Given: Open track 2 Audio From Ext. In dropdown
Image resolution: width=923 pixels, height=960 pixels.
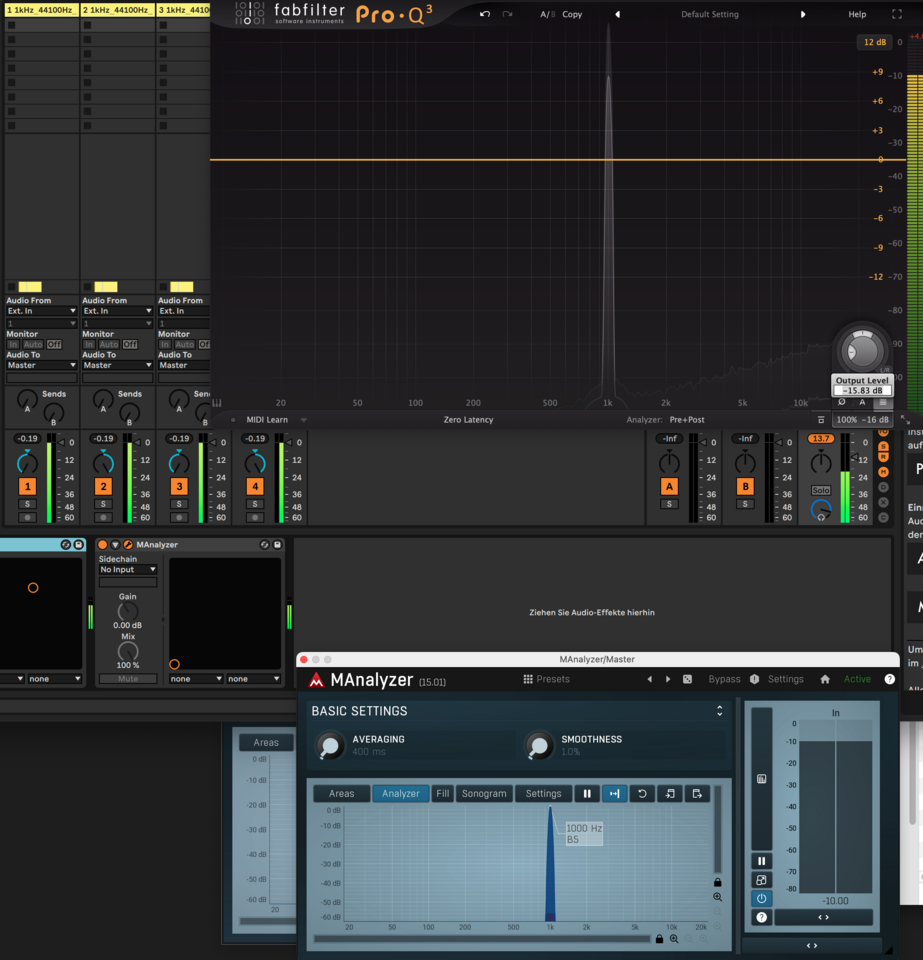Looking at the screenshot, I should (117, 311).
